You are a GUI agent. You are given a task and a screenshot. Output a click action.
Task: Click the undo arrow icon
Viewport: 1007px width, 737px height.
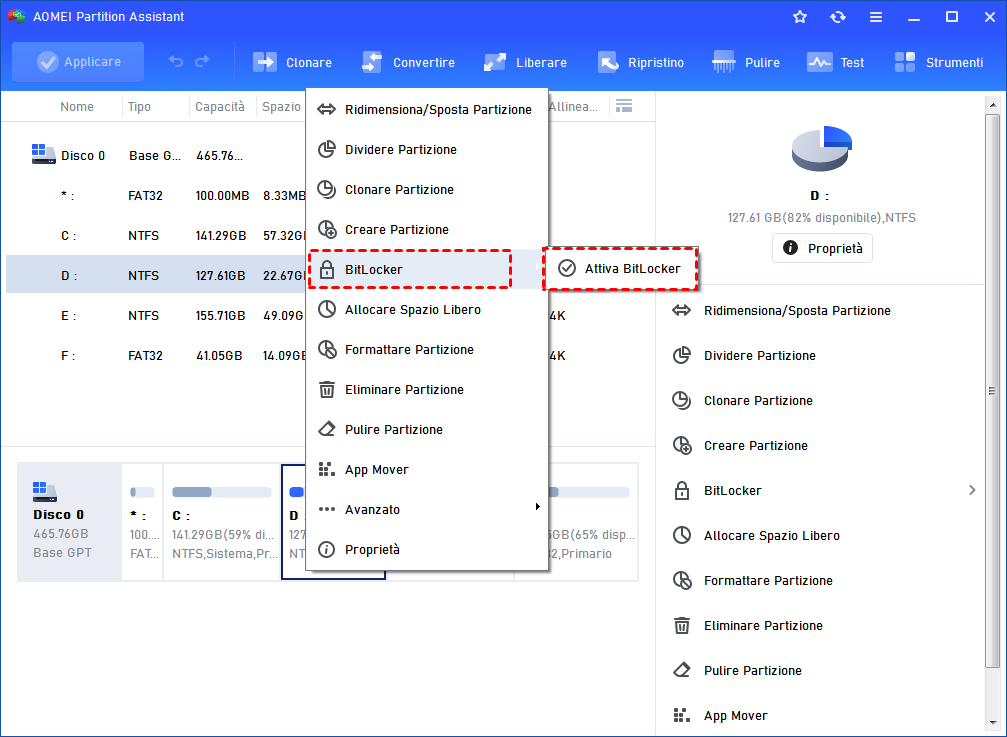[x=176, y=62]
